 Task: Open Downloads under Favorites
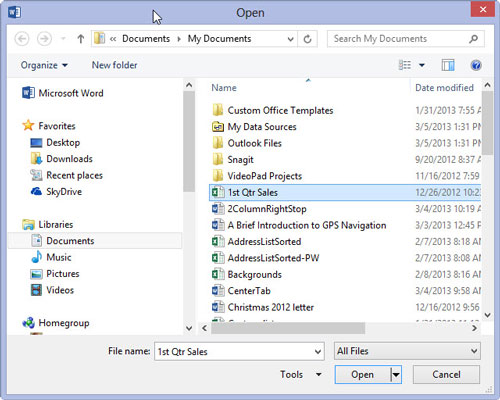(x=61, y=159)
